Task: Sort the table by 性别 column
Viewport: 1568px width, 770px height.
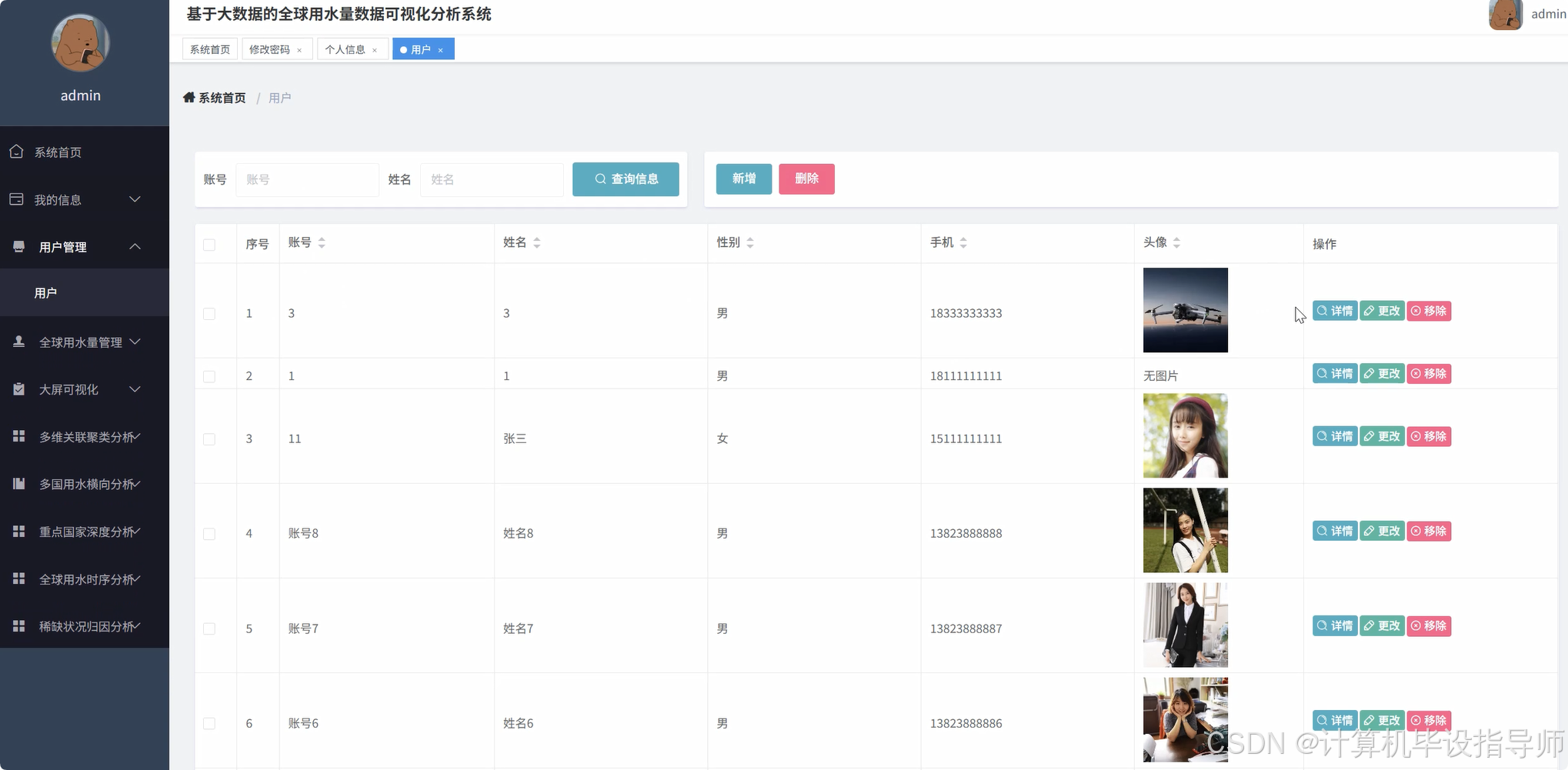Action: point(750,242)
